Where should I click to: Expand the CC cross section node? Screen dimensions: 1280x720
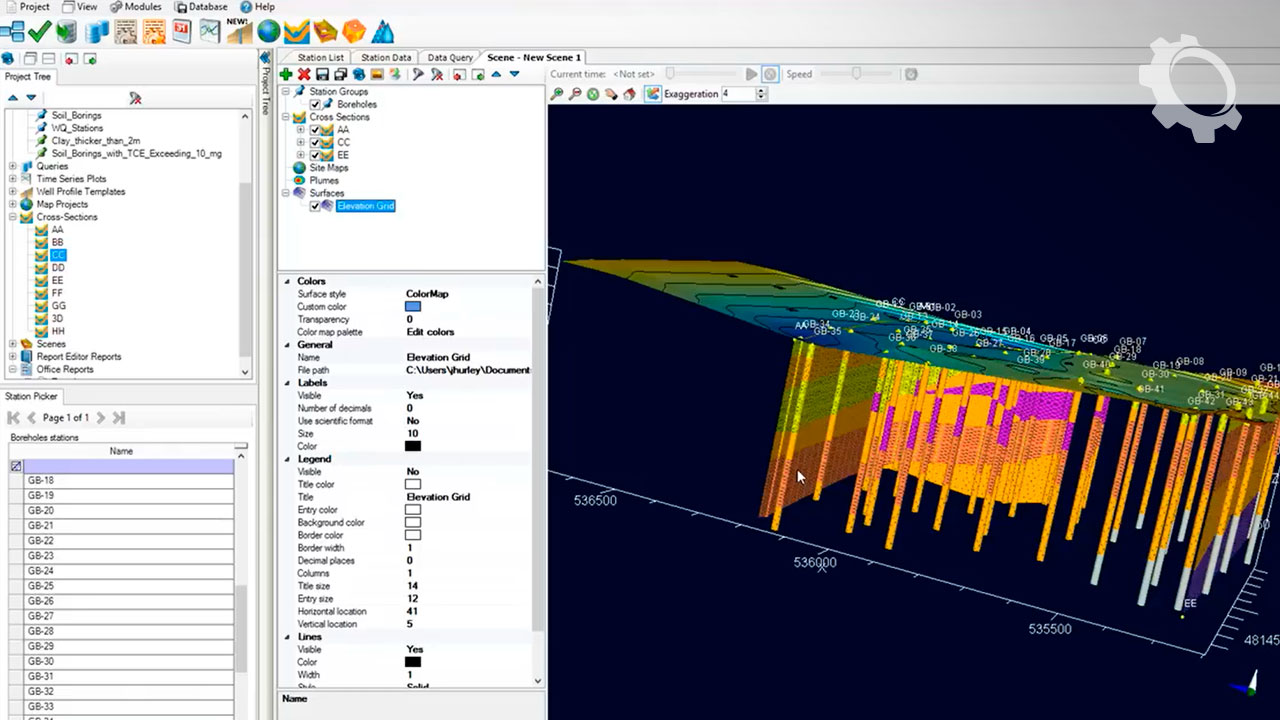[300, 143]
